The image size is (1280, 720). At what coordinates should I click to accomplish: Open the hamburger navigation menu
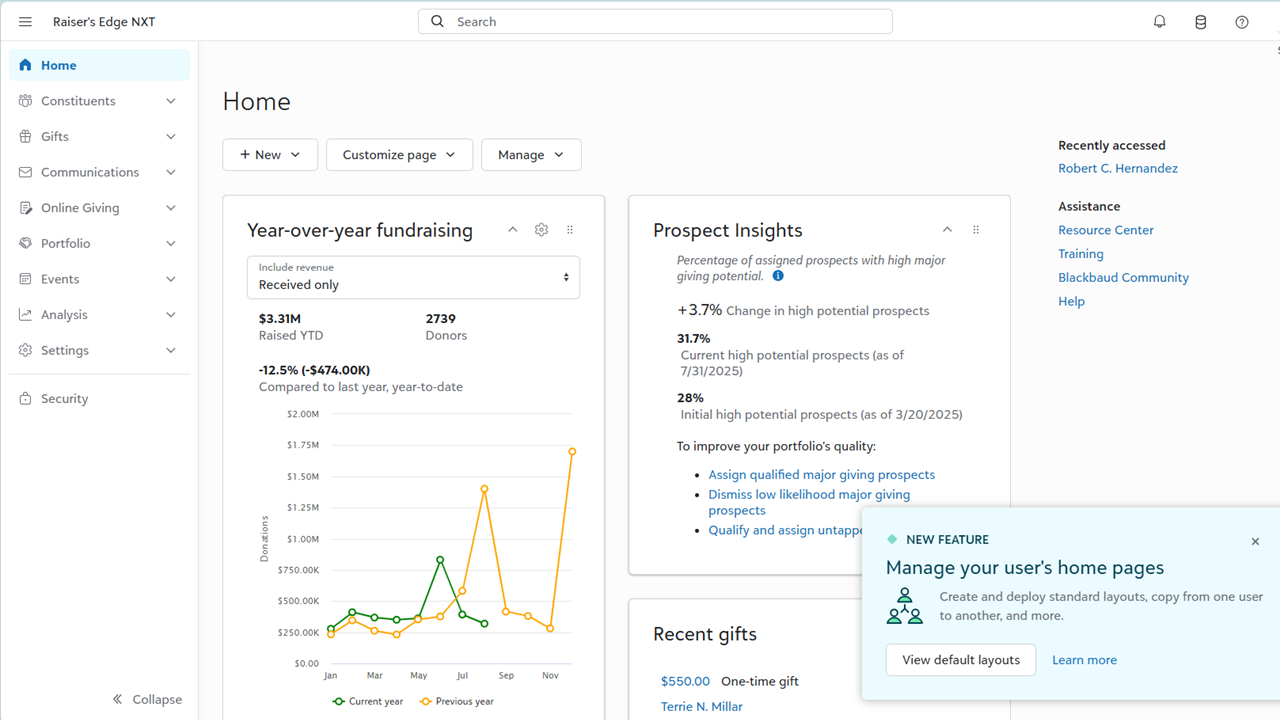click(x=25, y=22)
